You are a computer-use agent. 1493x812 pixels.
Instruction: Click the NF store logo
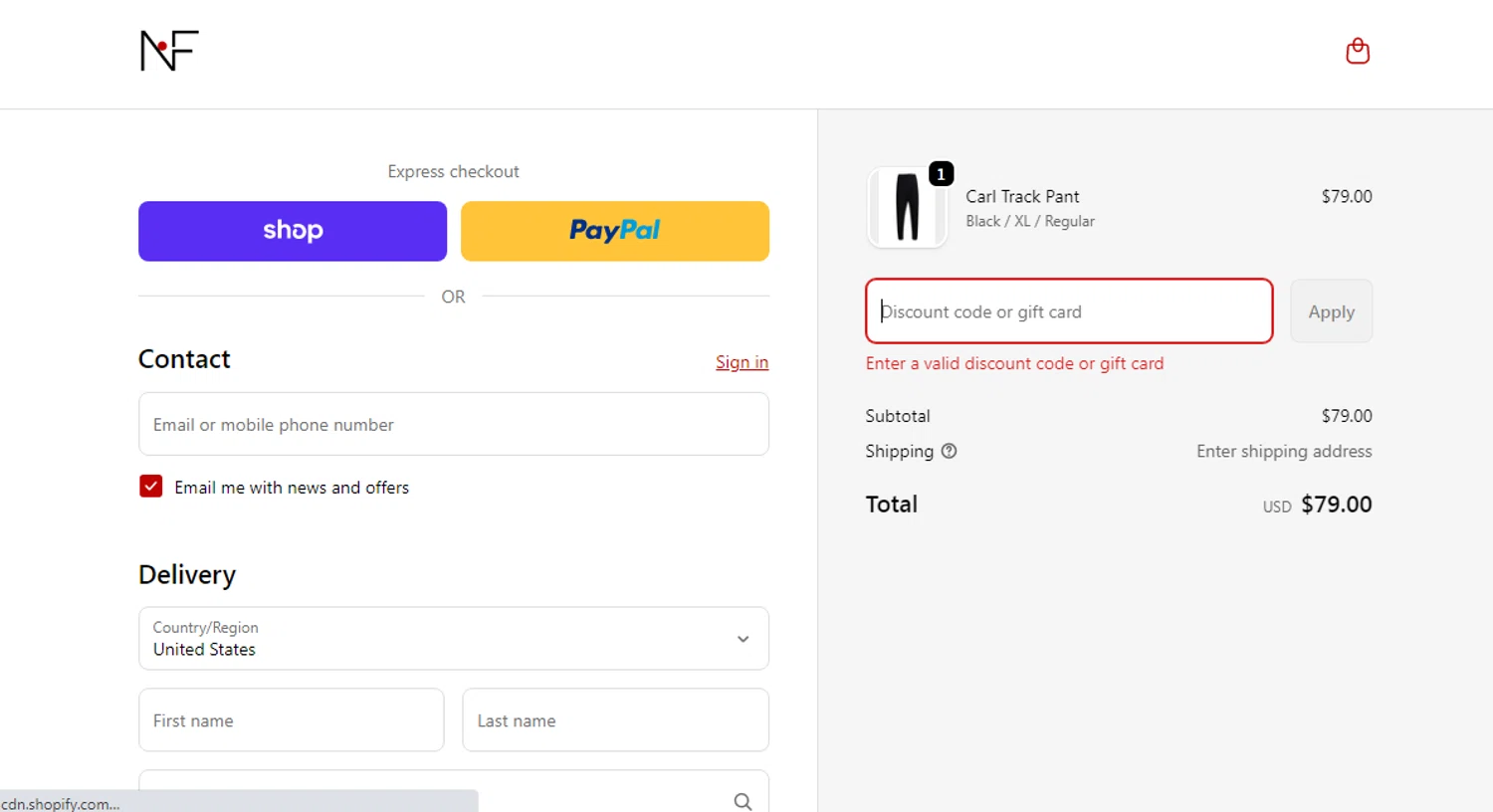click(x=169, y=51)
